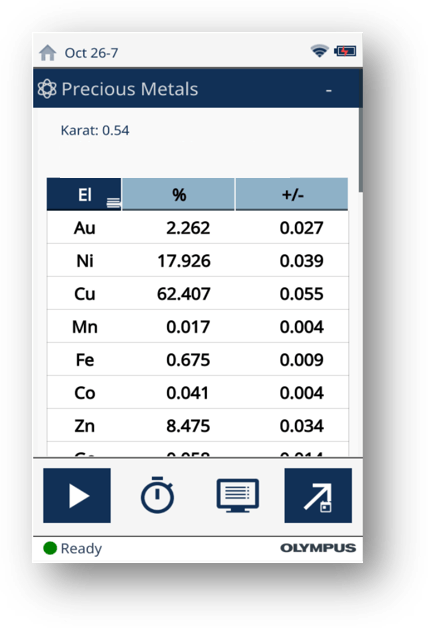
Task: Click the green Ready status indicator
Action: pyautogui.click(x=50, y=548)
